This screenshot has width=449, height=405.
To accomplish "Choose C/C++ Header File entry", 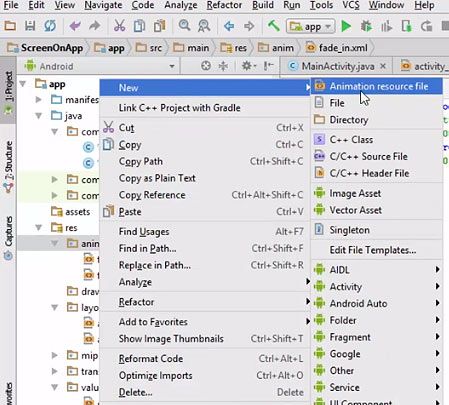I will click(x=377, y=173).
